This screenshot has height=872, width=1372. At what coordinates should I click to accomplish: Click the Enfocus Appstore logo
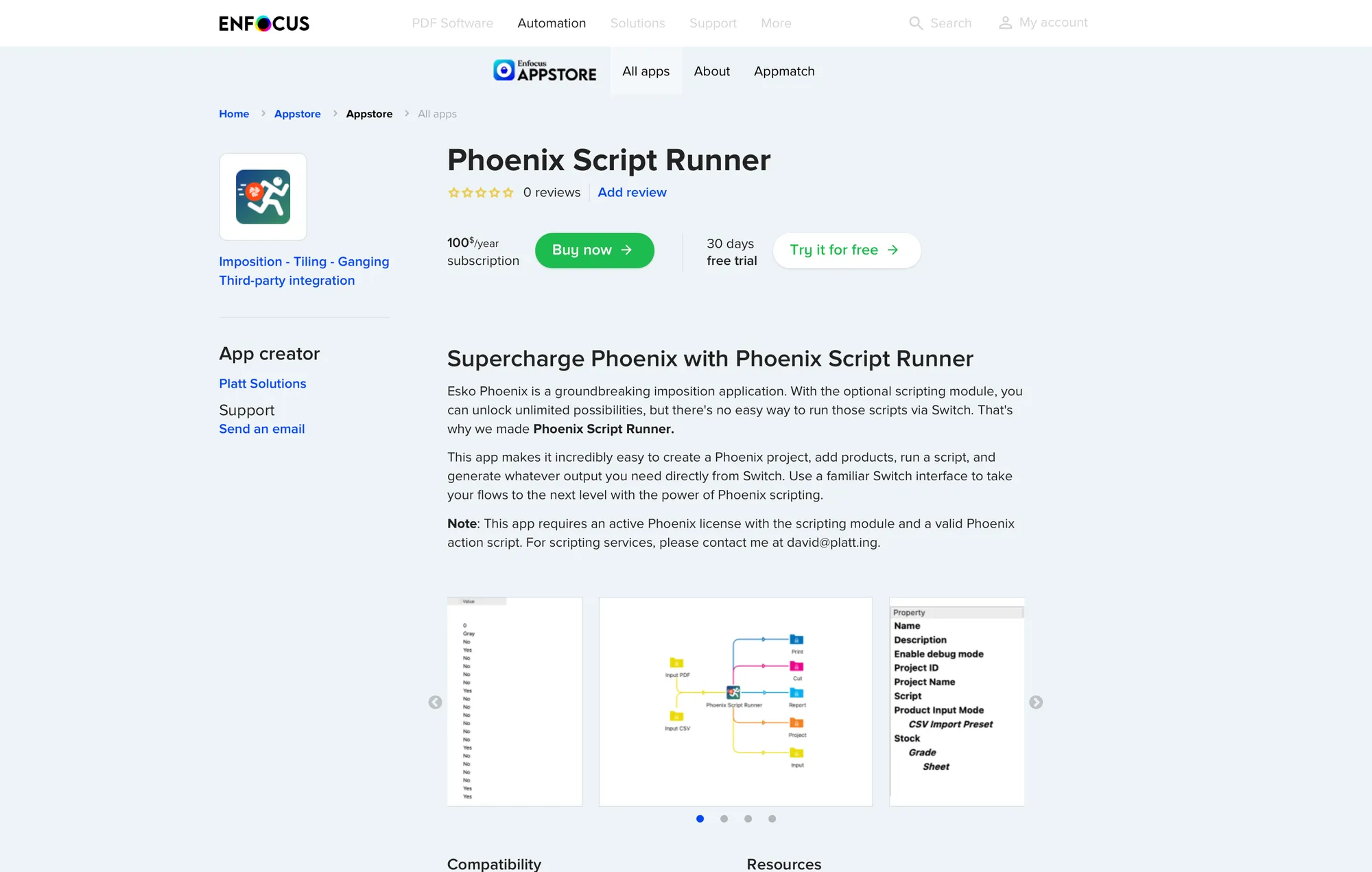545,71
